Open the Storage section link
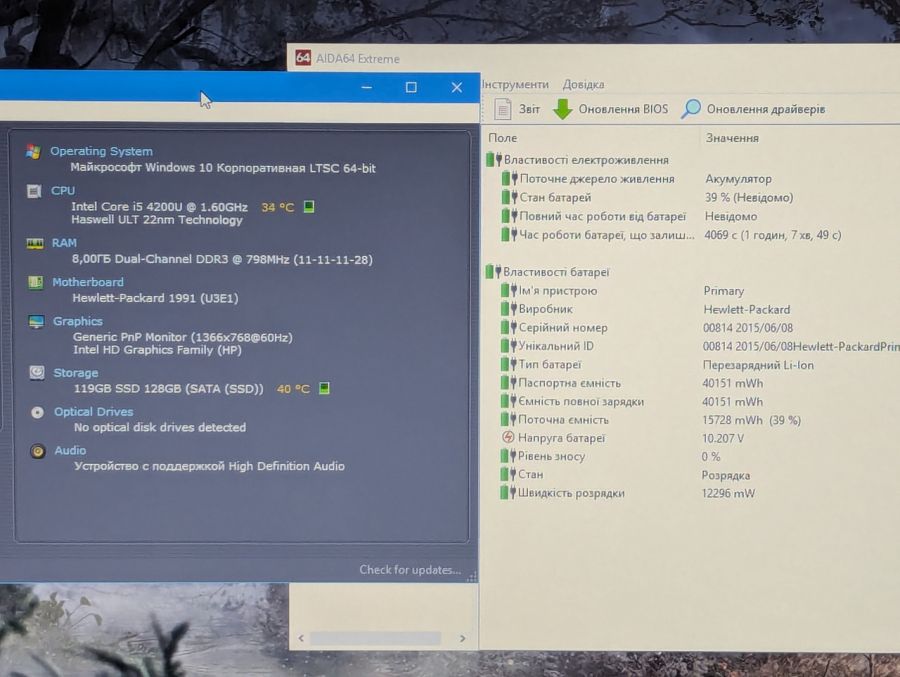900x677 pixels. click(x=76, y=373)
